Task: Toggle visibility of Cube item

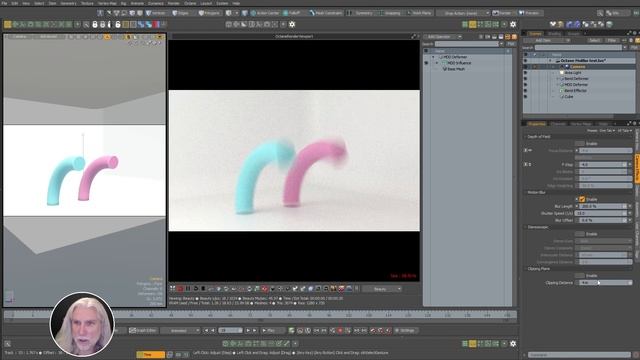Action: pos(525,97)
